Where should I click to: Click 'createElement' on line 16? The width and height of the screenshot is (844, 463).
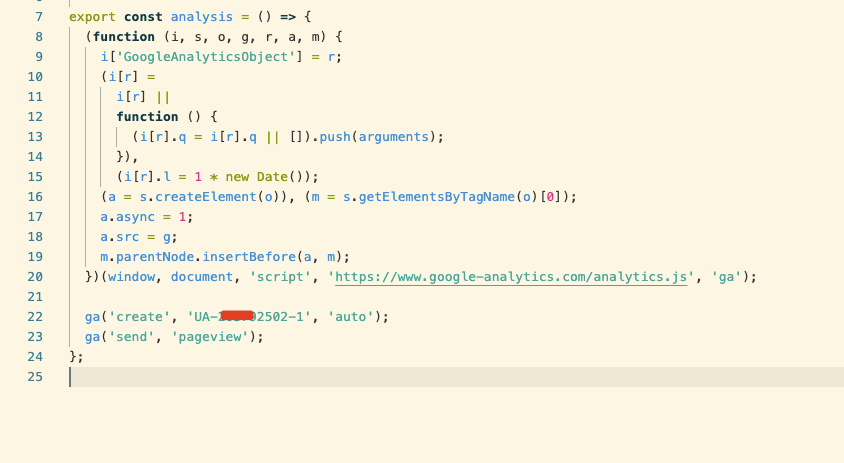[206, 197]
